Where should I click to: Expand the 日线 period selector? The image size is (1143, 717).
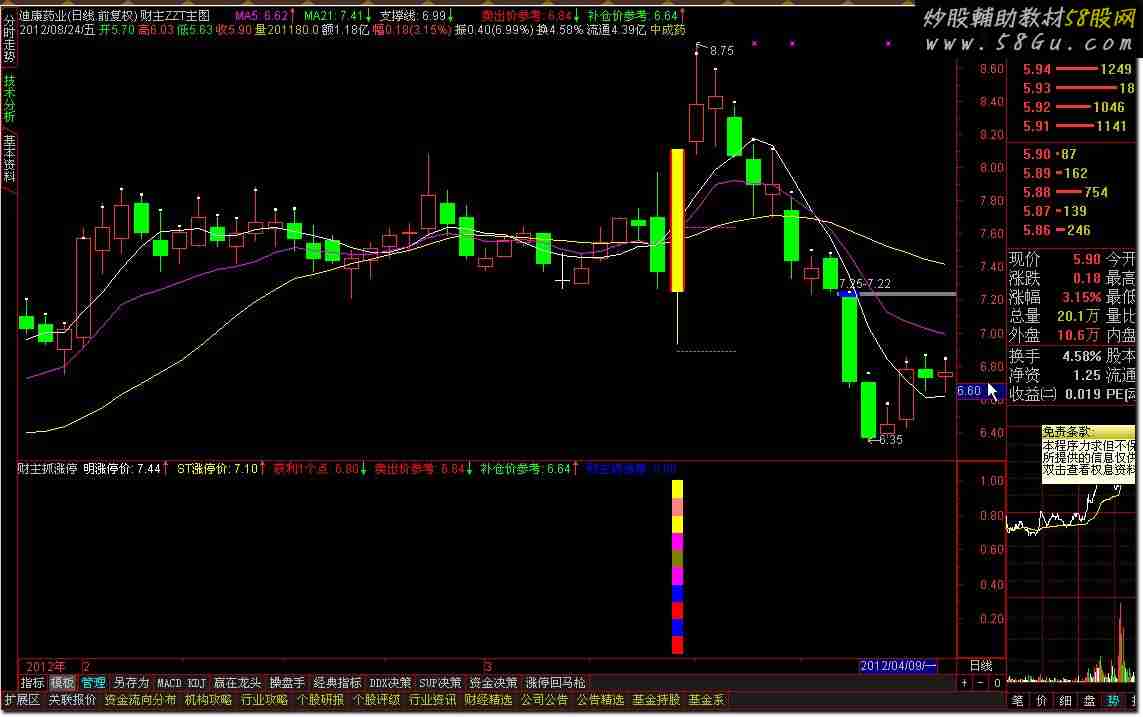[981, 666]
